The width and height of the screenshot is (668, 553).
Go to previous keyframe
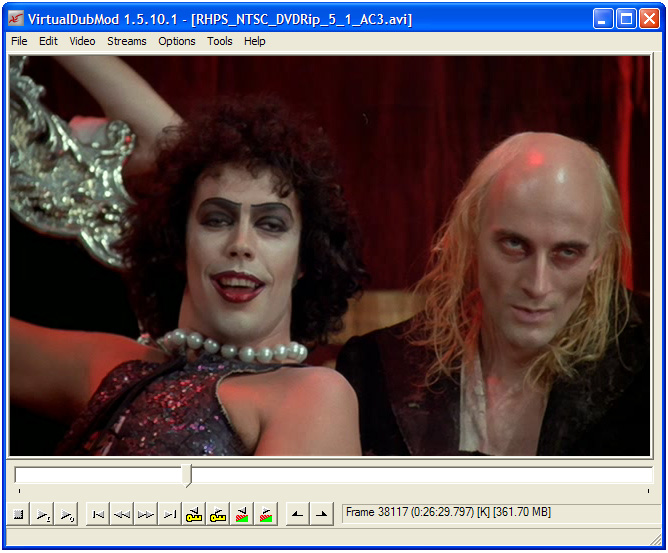click(194, 514)
